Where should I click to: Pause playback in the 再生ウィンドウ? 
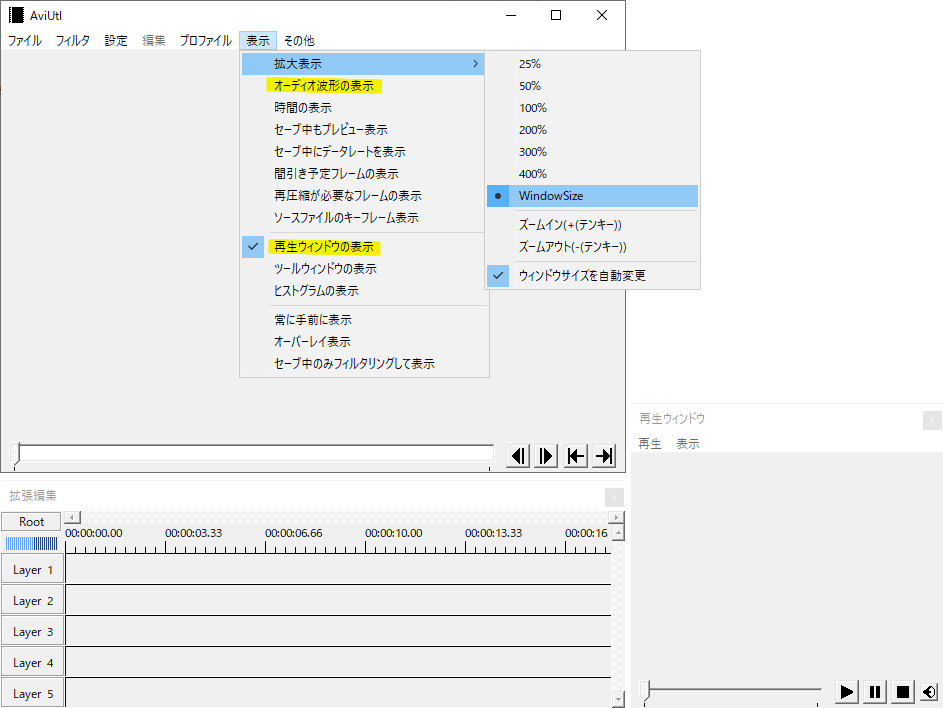click(874, 692)
